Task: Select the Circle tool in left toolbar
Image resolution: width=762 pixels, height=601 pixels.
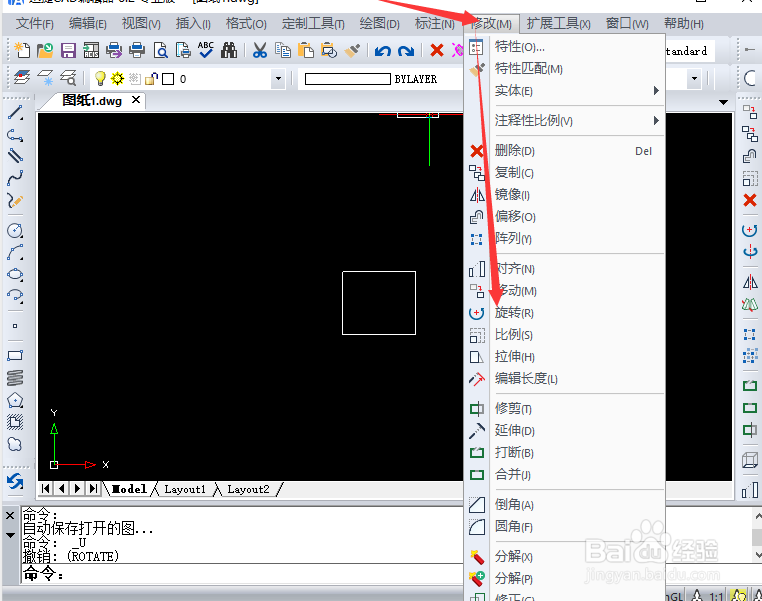Action: [15, 230]
